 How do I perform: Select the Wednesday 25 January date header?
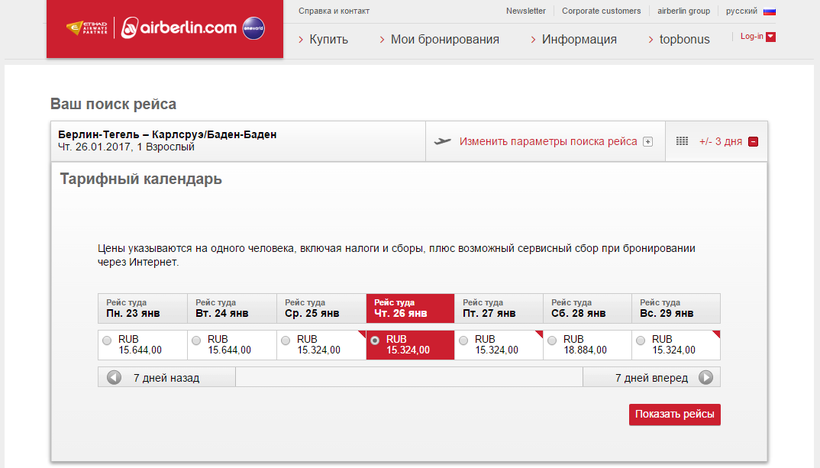point(321,308)
